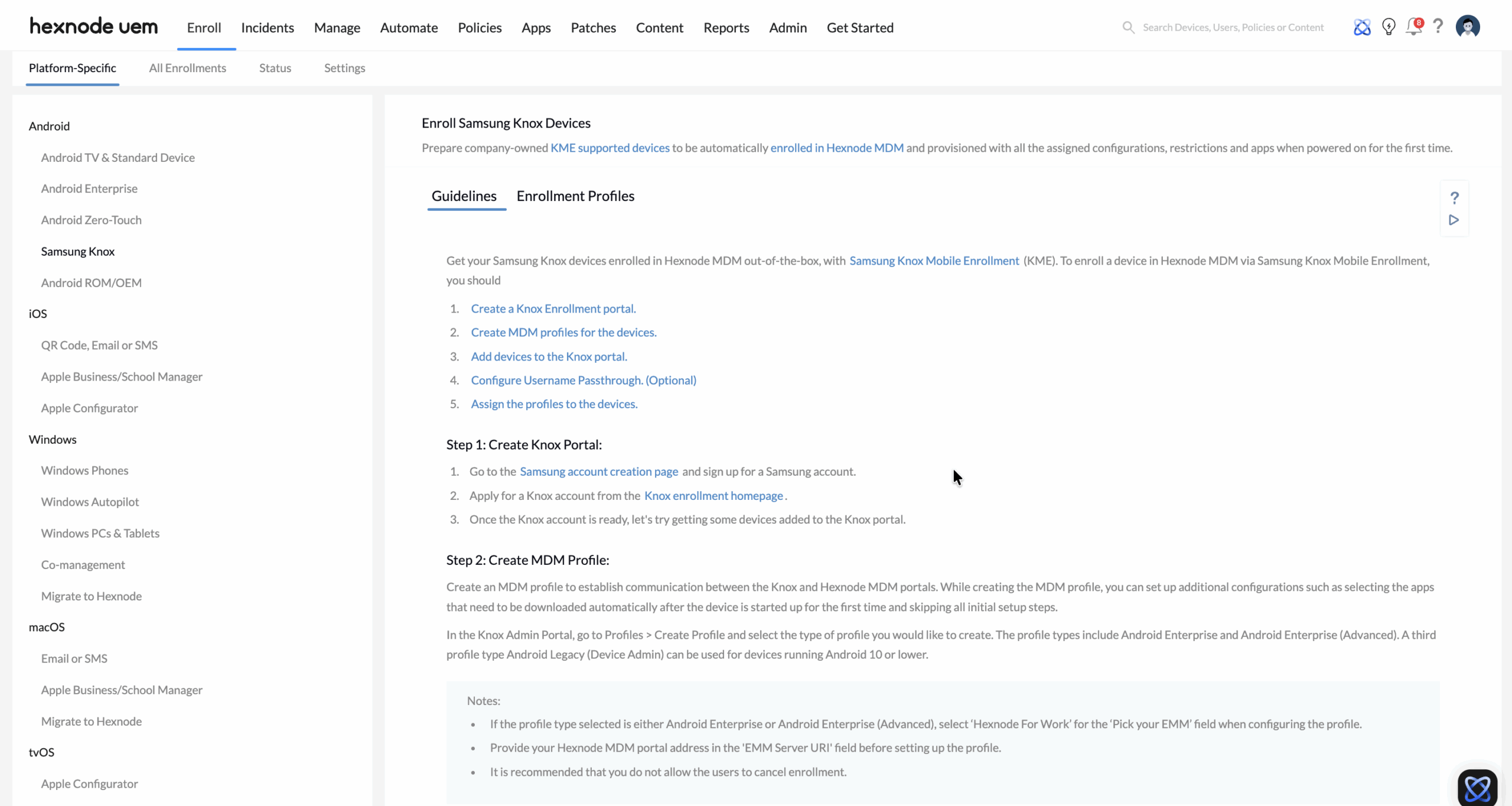This screenshot has width=1512, height=806.
Task: Follow the Knox enrollment homepage link
Action: click(713, 496)
